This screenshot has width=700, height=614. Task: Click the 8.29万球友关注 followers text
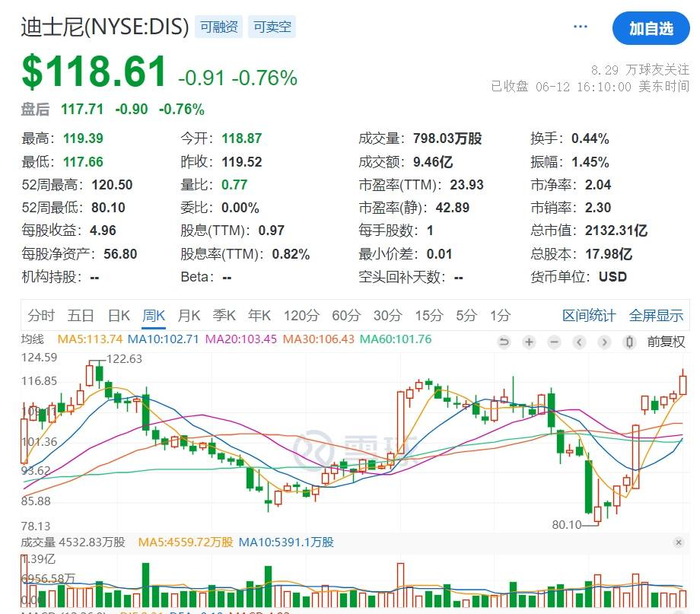pos(640,70)
